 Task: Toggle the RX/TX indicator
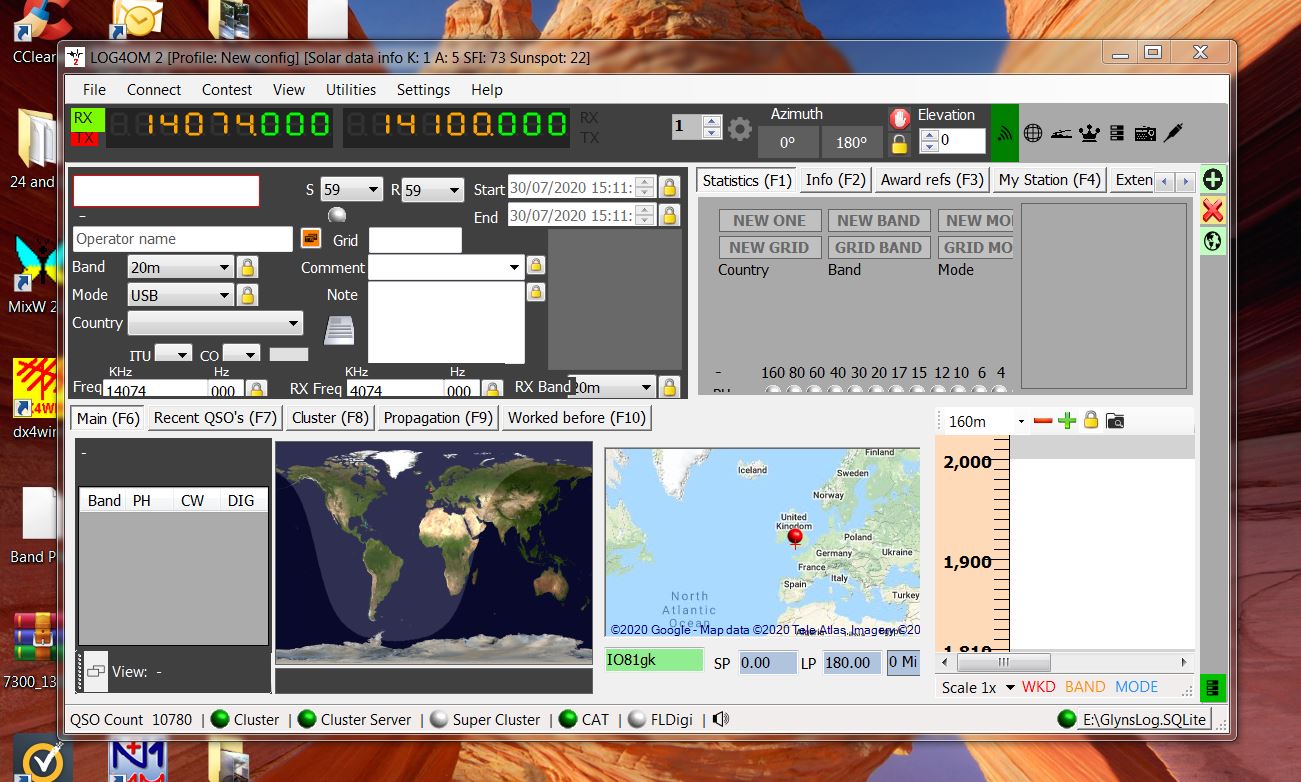(88, 129)
